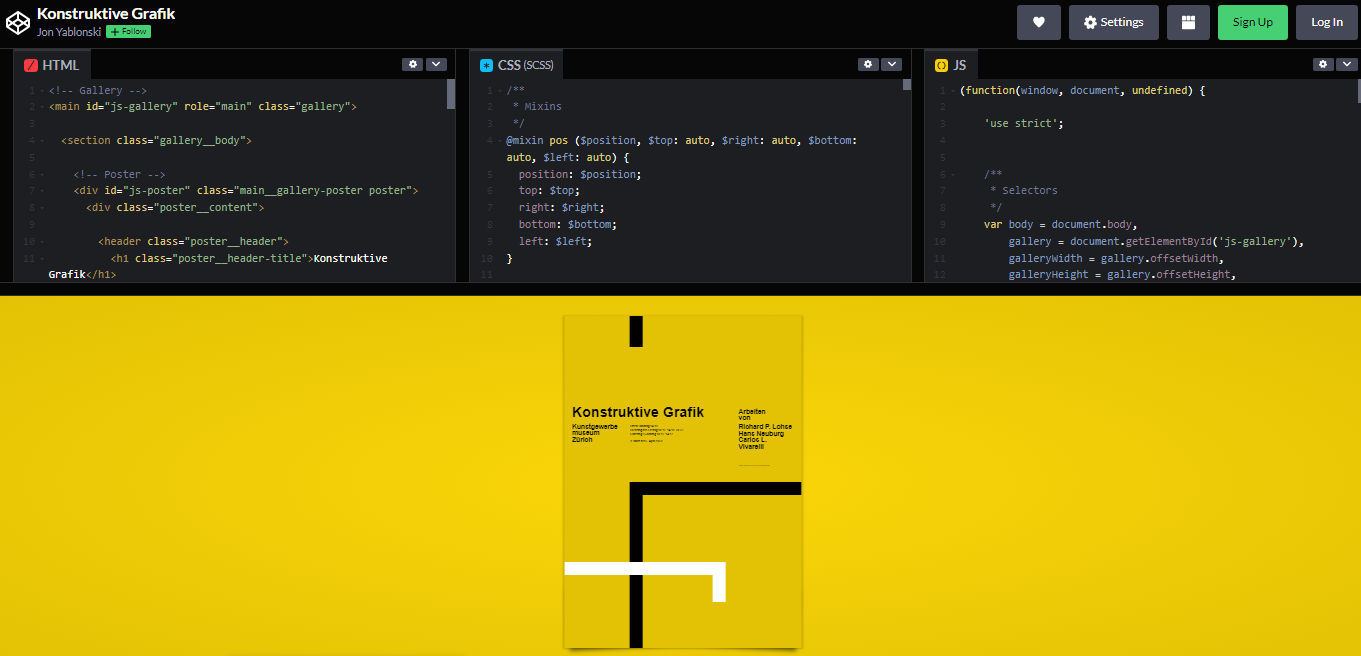Click '<!-- Gallery -->' comment in HTML
The image size is (1361, 656).
tap(98, 90)
